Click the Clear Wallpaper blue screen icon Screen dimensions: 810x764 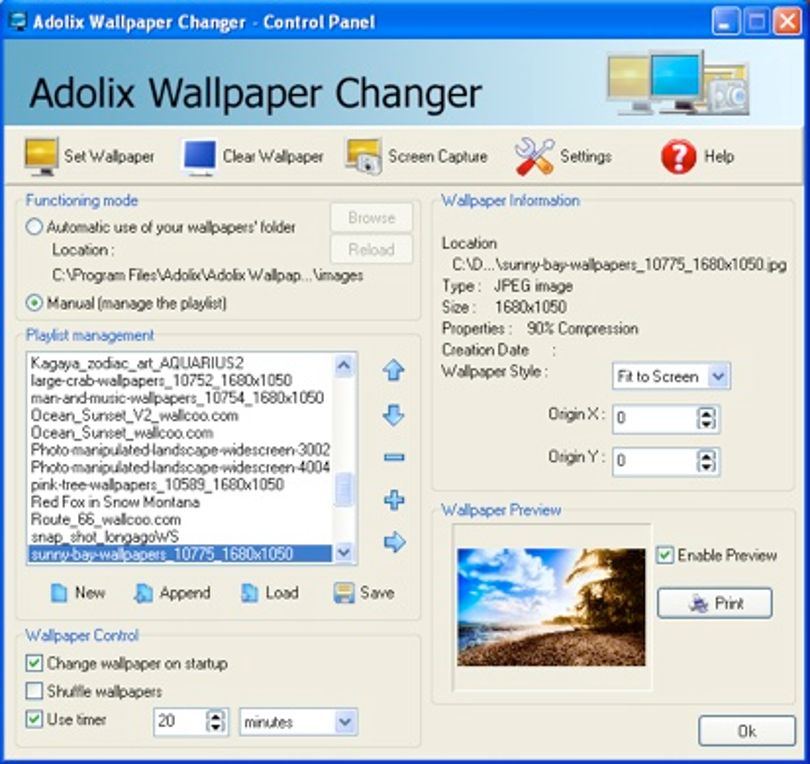pyautogui.click(x=200, y=157)
